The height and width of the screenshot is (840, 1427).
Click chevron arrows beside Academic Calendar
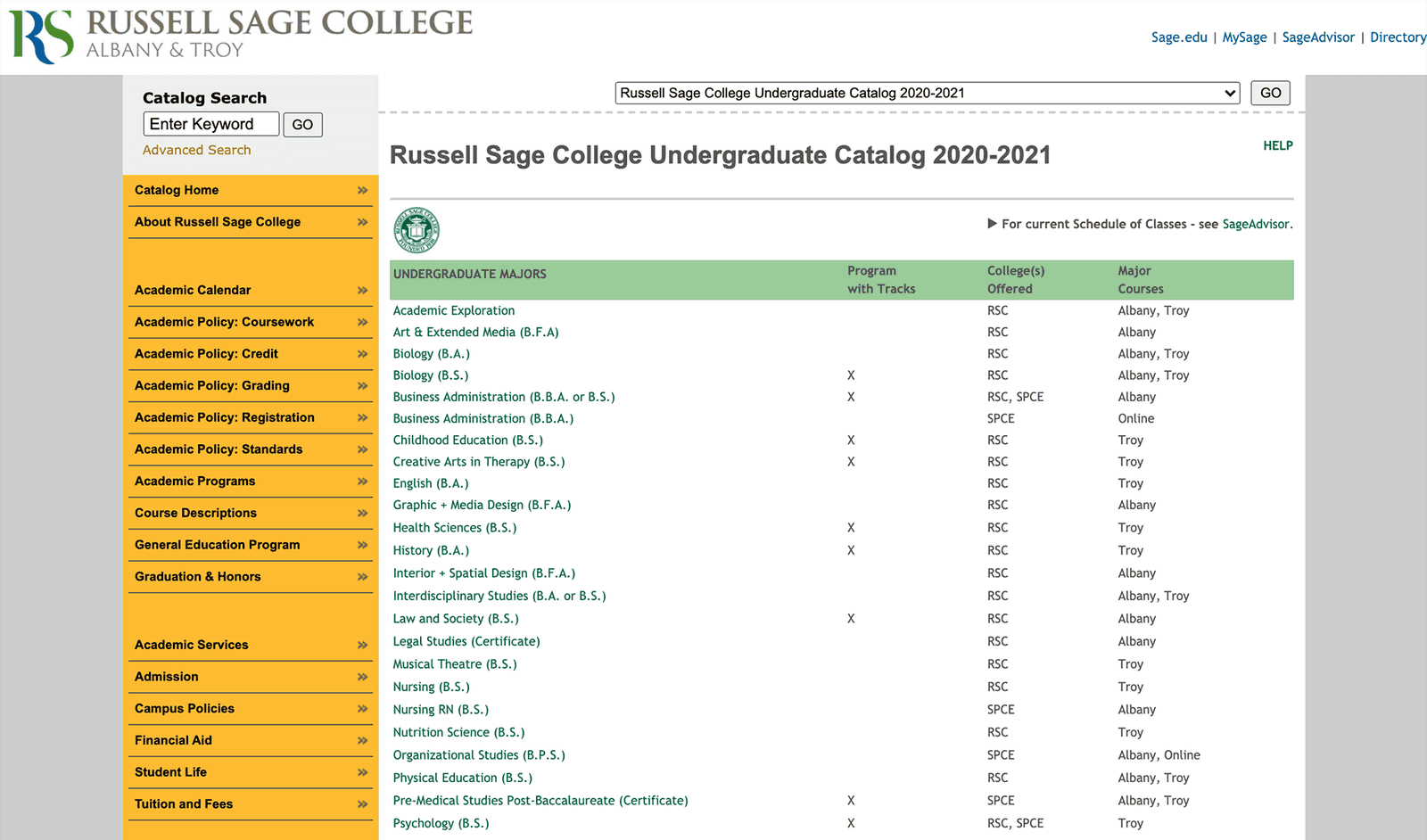362,290
